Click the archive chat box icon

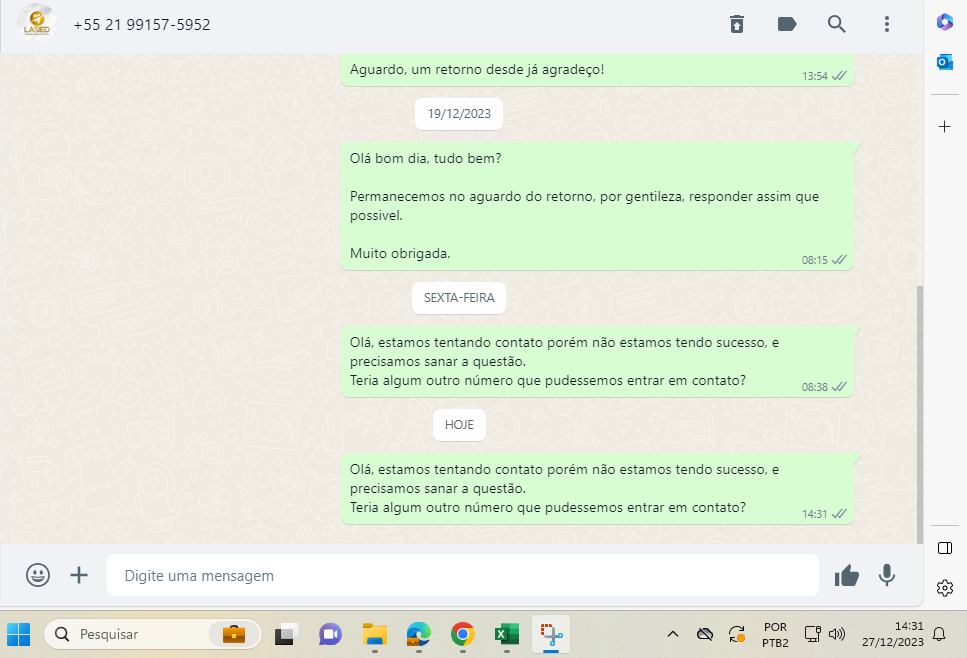(x=737, y=24)
